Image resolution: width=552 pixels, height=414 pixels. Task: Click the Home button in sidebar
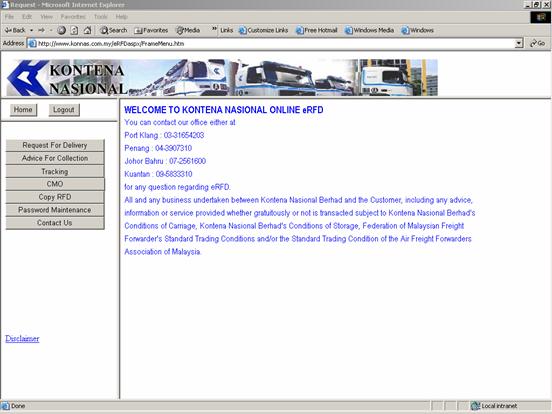click(x=23, y=110)
